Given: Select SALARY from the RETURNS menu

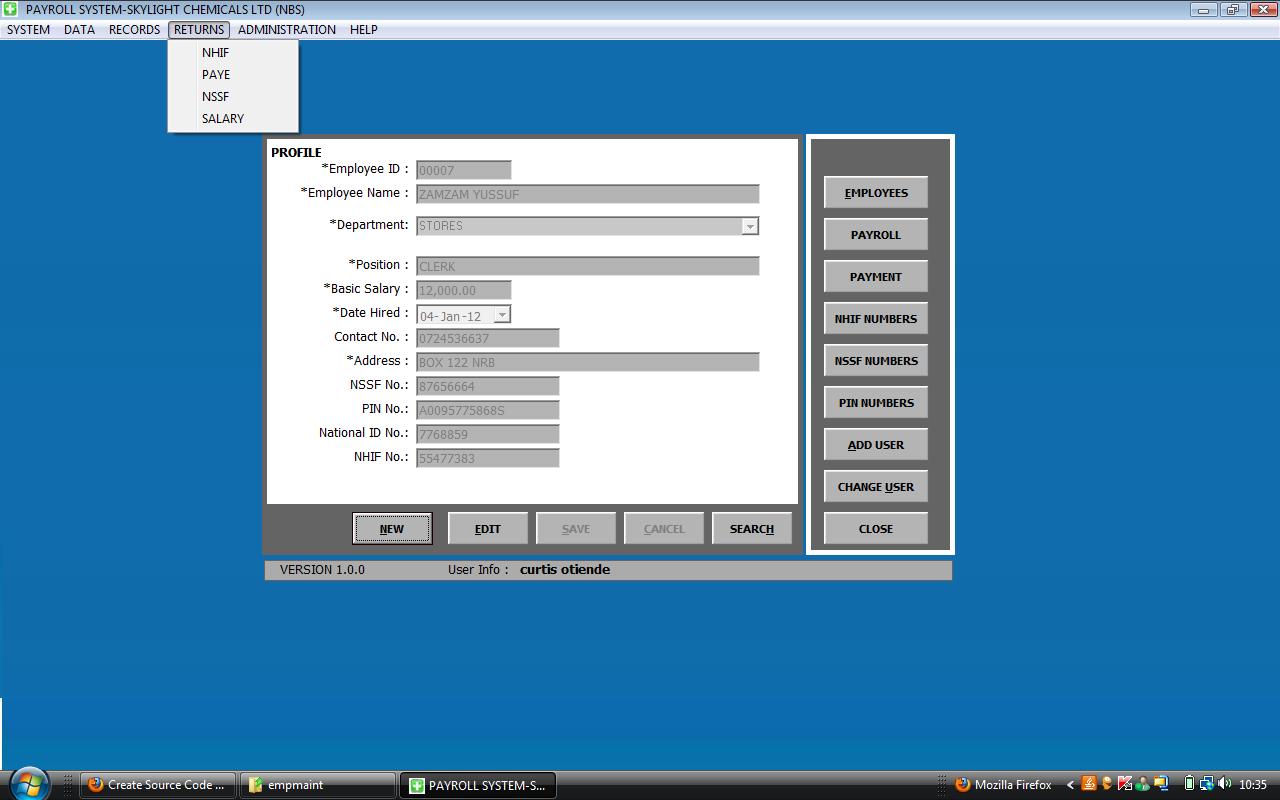Looking at the screenshot, I should click(x=222, y=118).
